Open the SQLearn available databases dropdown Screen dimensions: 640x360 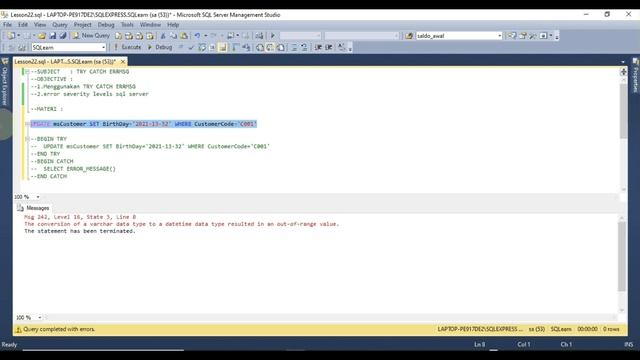coord(103,48)
